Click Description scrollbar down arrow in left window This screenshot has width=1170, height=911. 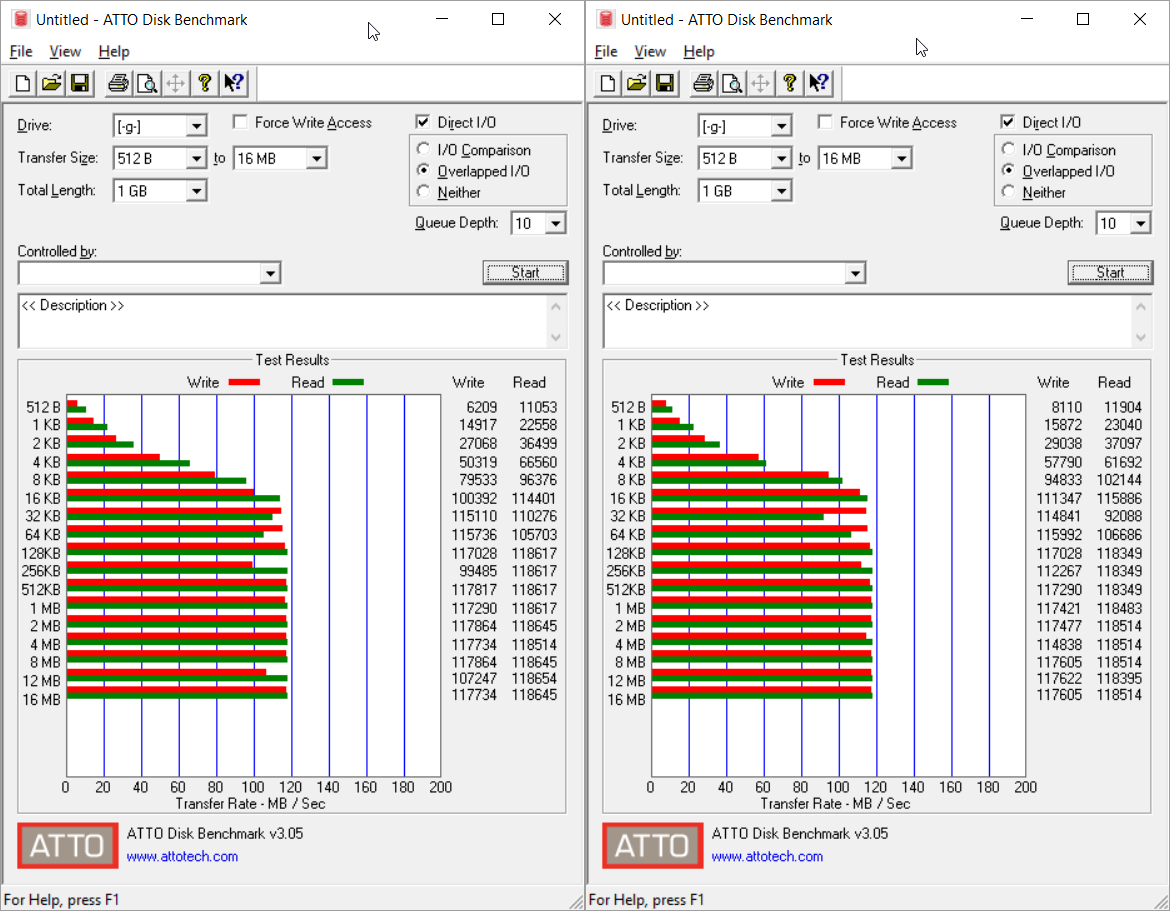(x=556, y=337)
